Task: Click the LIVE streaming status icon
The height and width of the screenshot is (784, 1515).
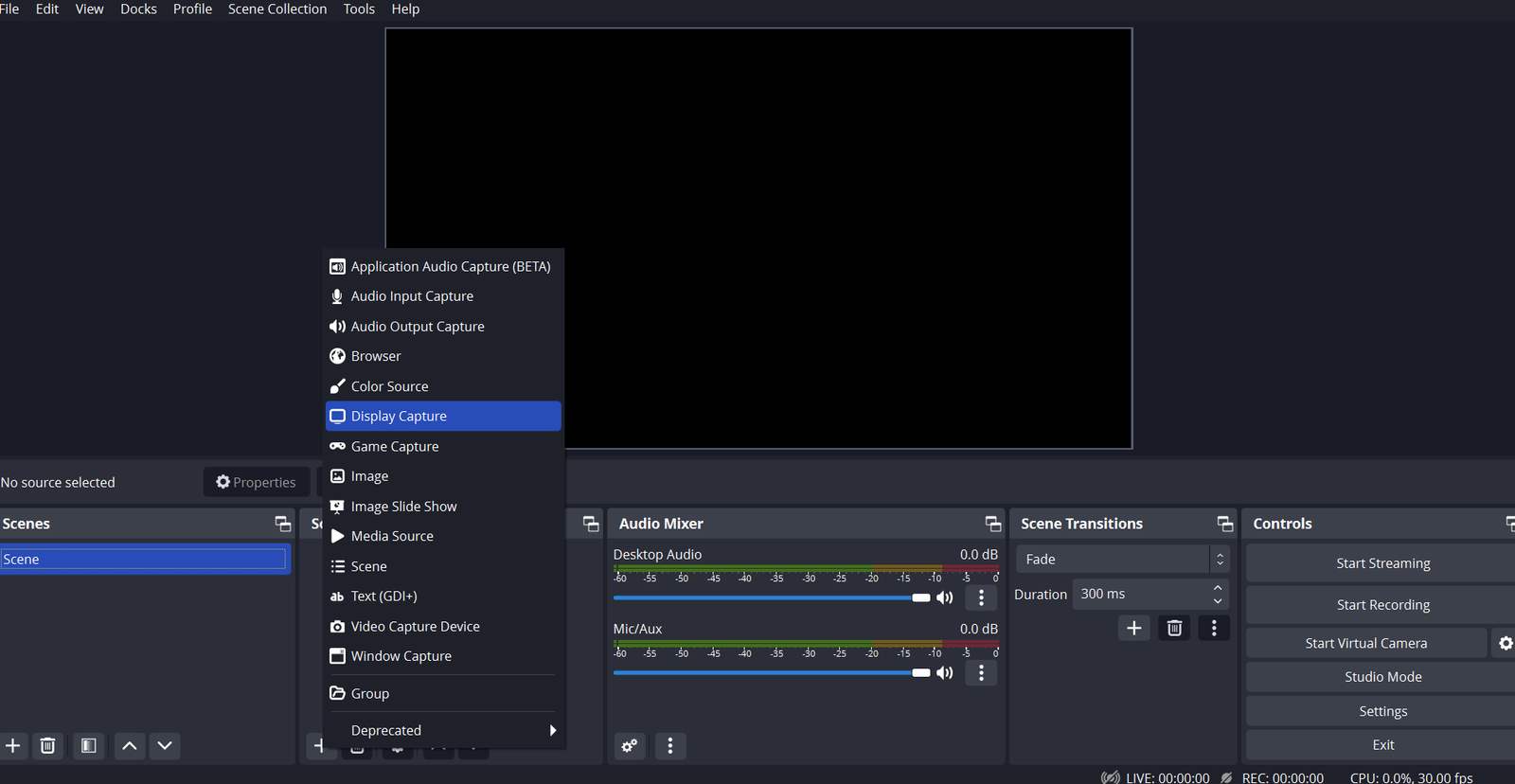Action: (1110, 777)
